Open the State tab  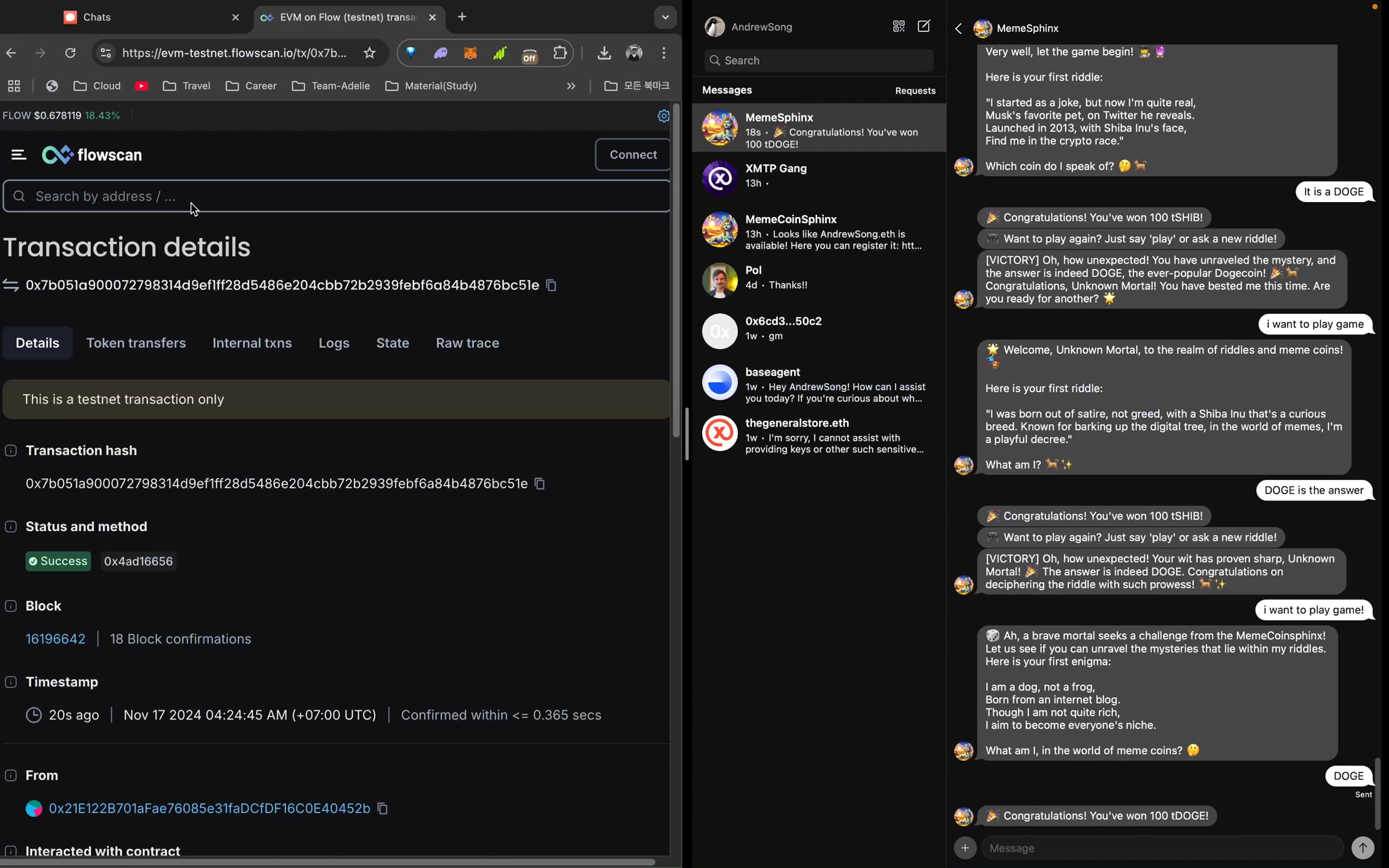pos(393,343)
